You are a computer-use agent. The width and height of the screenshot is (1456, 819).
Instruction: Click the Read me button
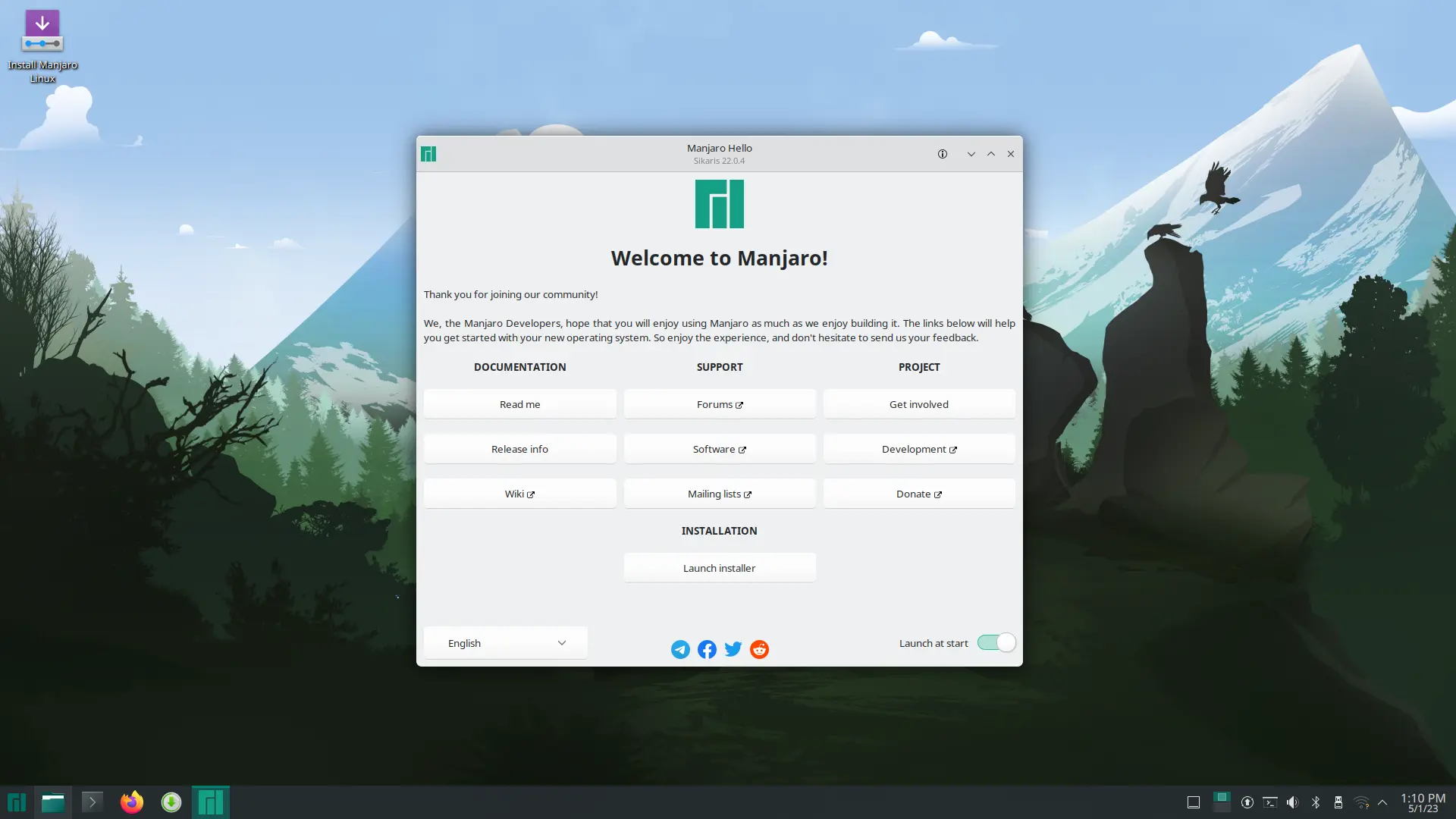(519, 404)
